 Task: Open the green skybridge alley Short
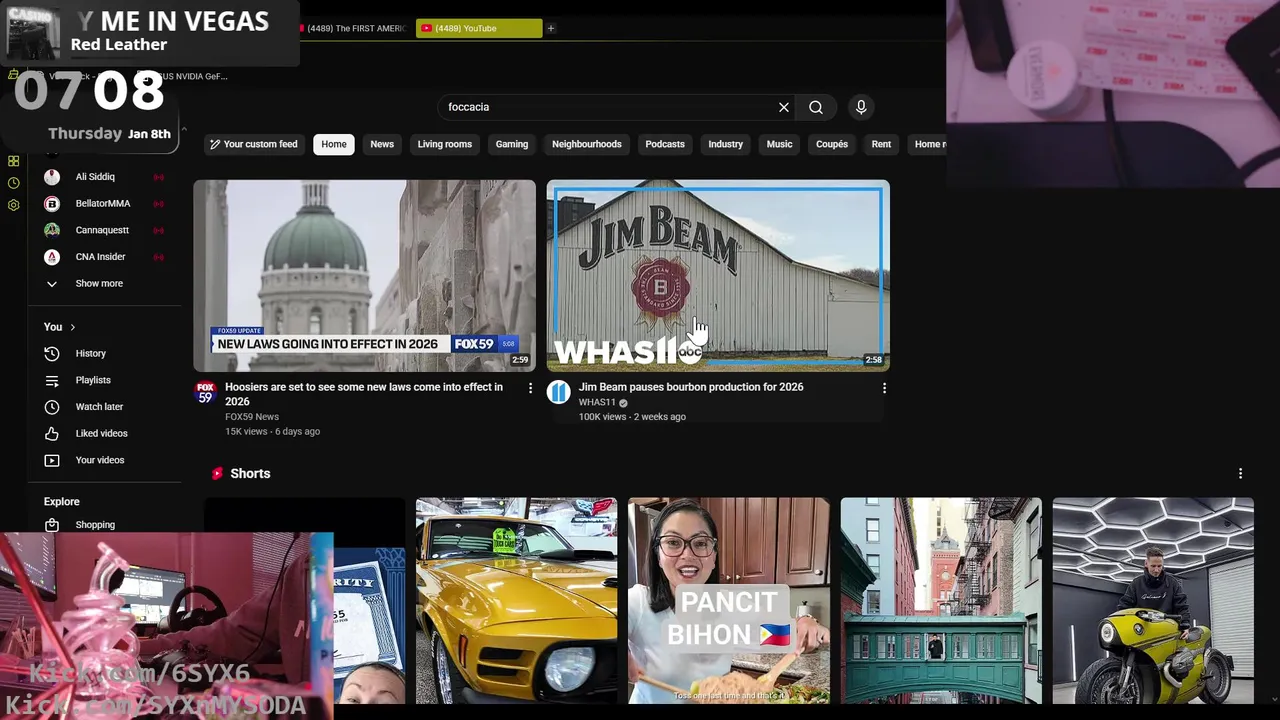click(941, 600)
